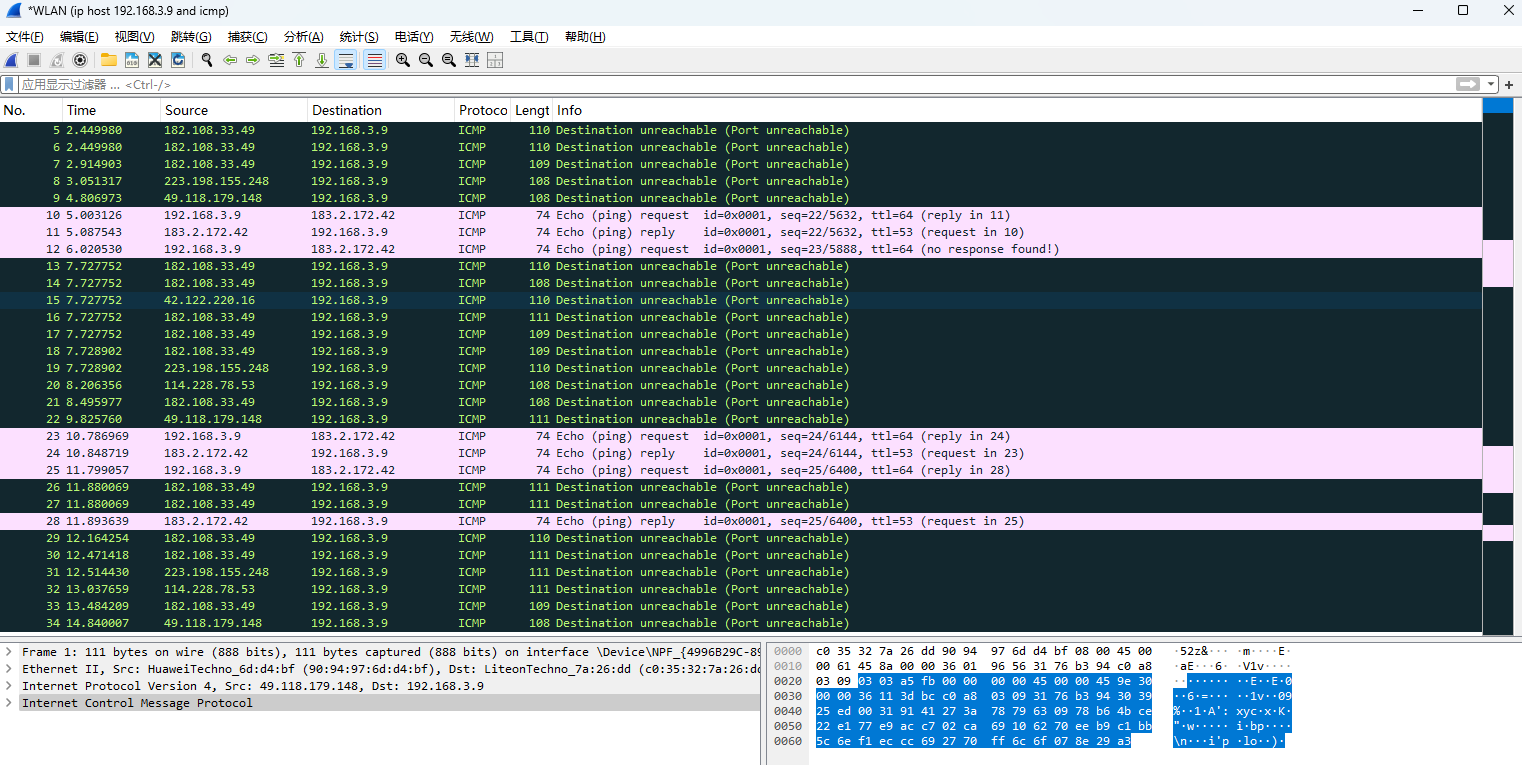The width and height of the screenshot is (1522, 765).
Task: Open the 文件(F) menu
Action: coord(25,37)
